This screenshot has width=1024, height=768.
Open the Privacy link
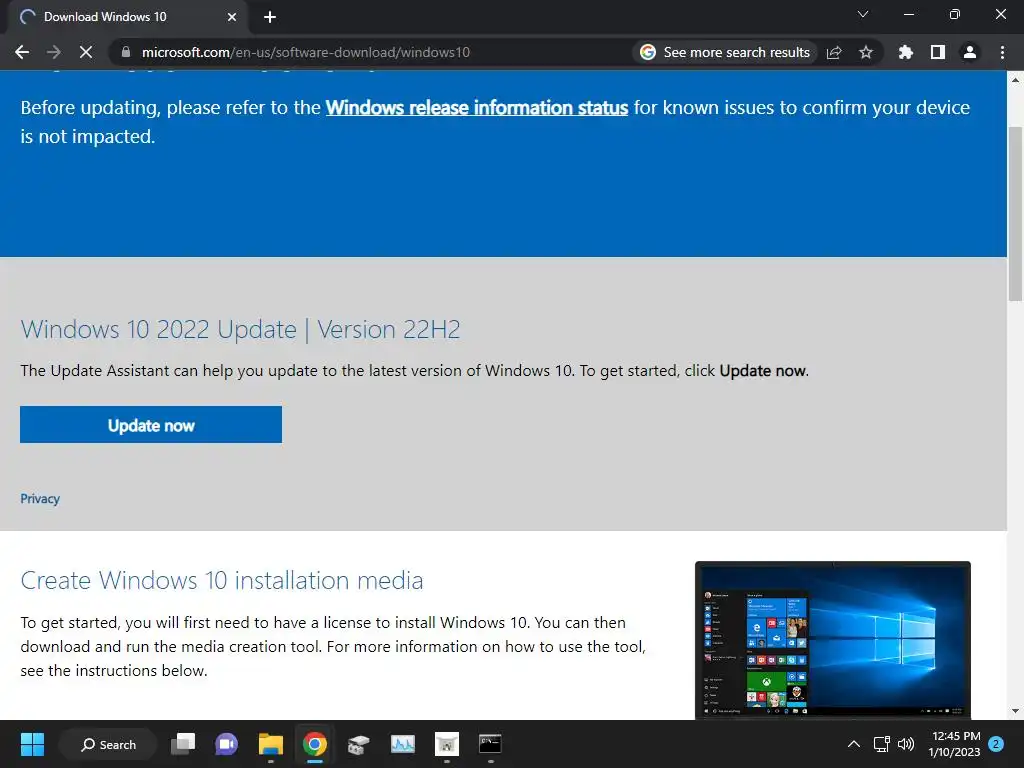(40, 499)
